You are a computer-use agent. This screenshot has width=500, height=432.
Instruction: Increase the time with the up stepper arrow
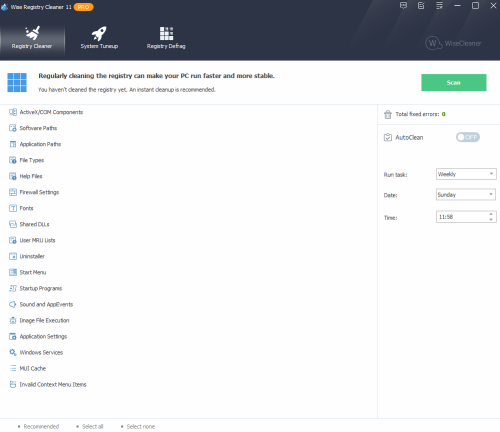(x=491, y=214)
